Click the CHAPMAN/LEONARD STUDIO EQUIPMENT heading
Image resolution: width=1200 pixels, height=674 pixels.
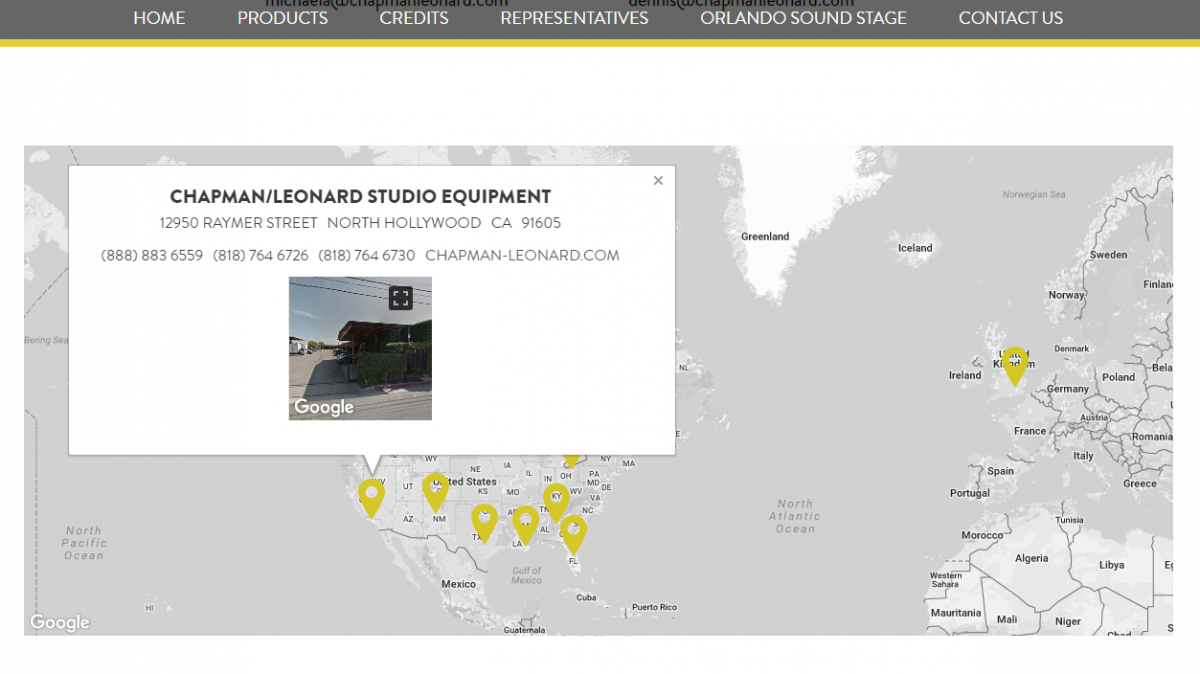coord(360,197)
